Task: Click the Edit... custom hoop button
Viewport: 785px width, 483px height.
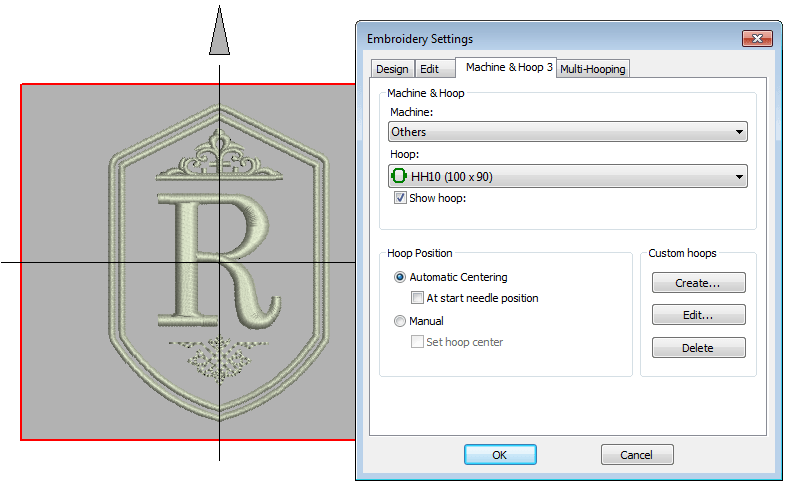Action: click(698, 315)
